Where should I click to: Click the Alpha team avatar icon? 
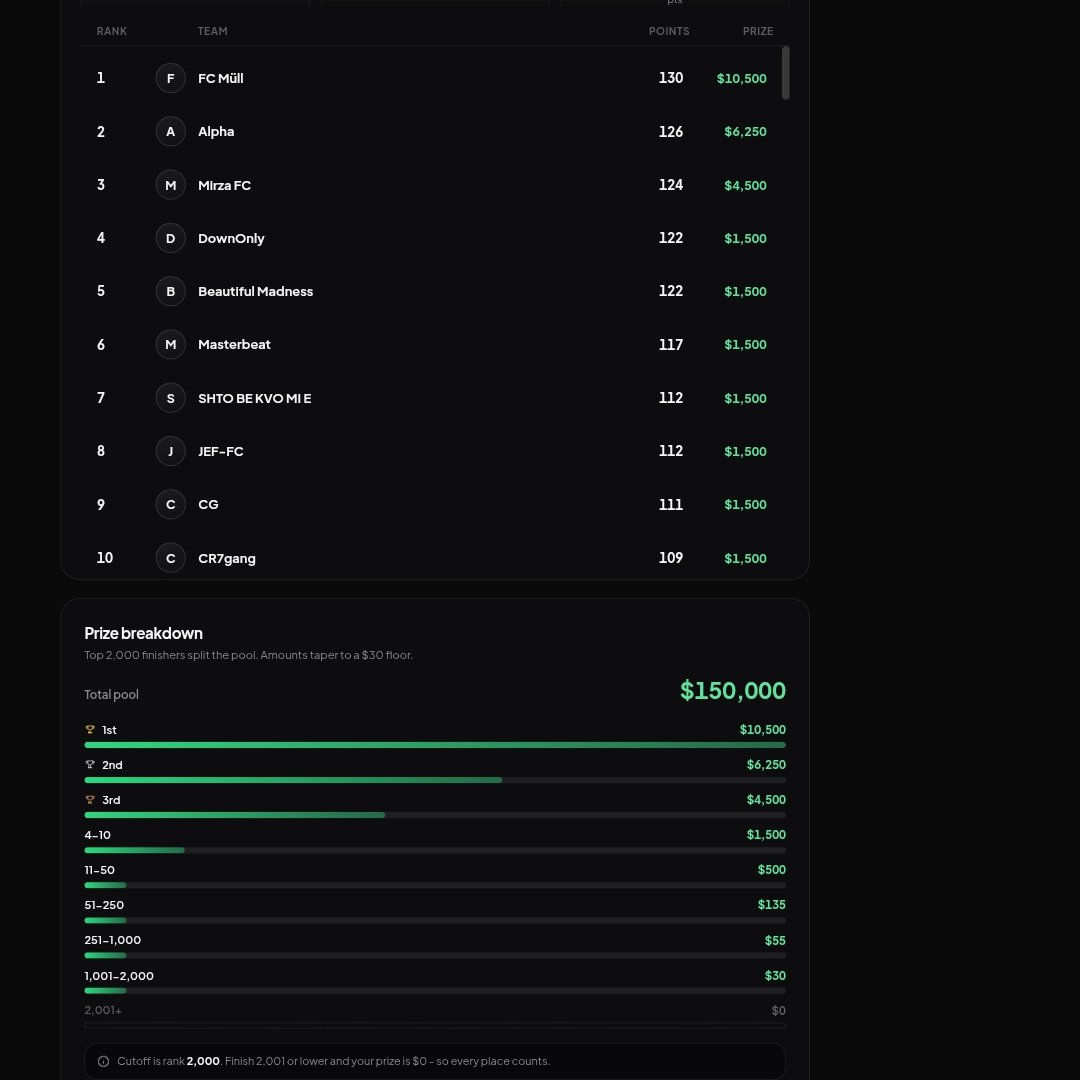[x=170, y=132]
